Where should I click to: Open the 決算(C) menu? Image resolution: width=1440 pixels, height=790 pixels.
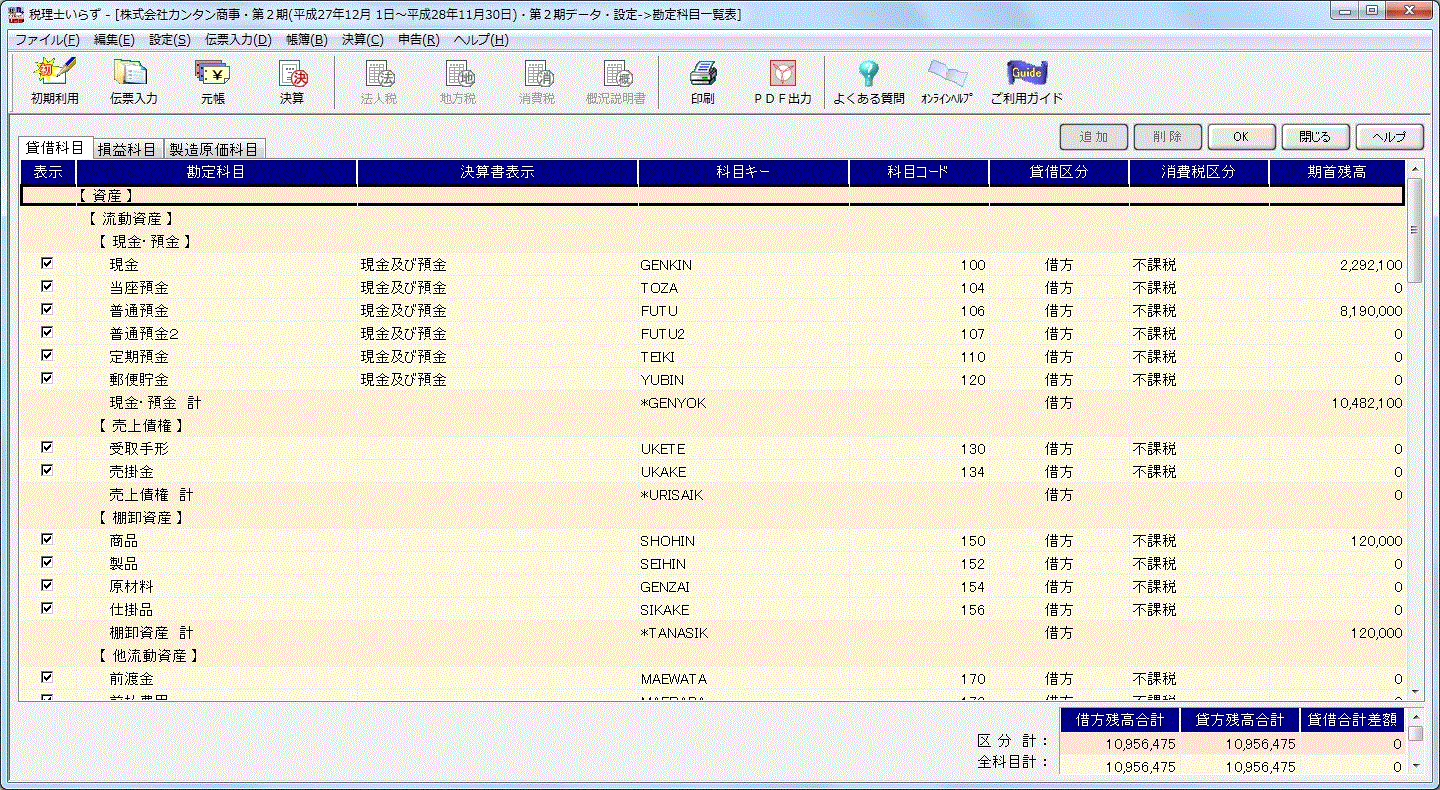coord(362,40)
